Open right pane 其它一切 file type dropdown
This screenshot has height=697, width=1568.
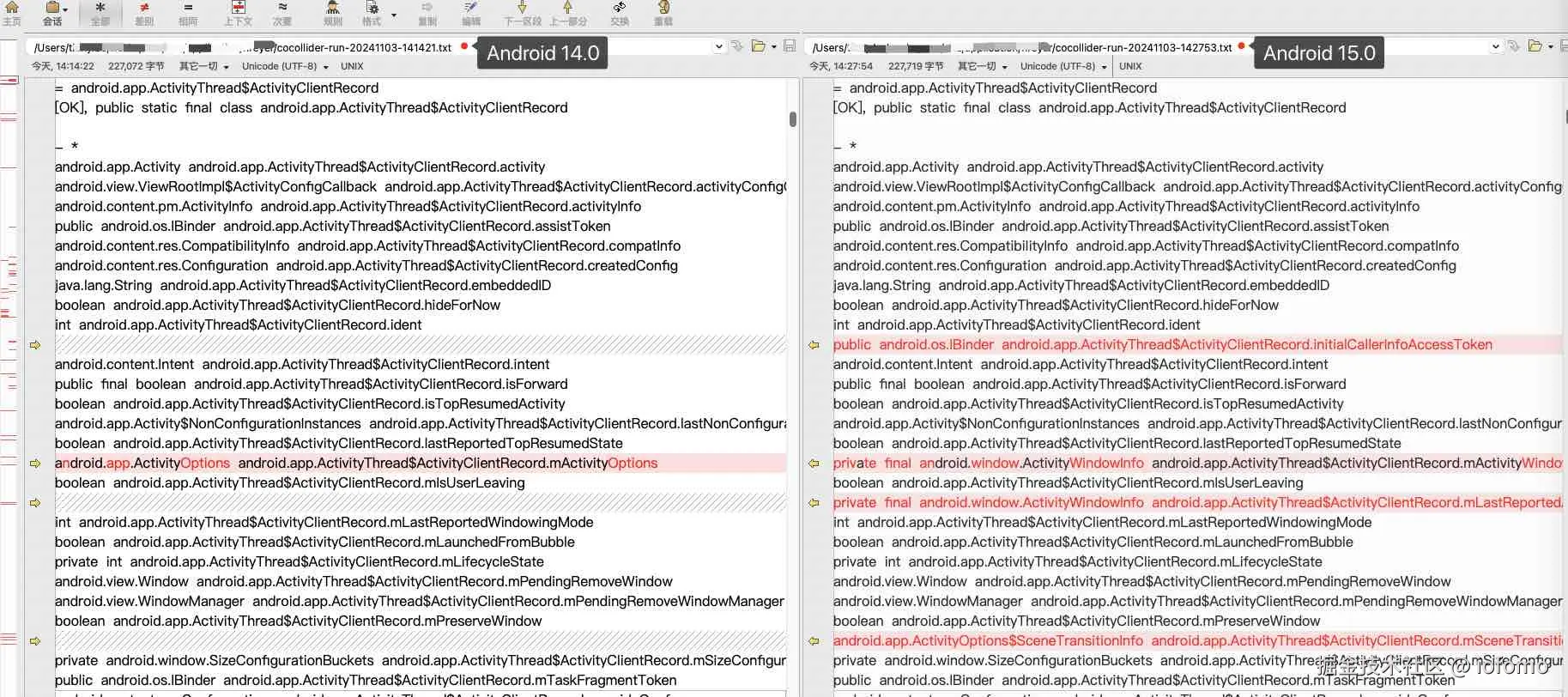(982, 66)
